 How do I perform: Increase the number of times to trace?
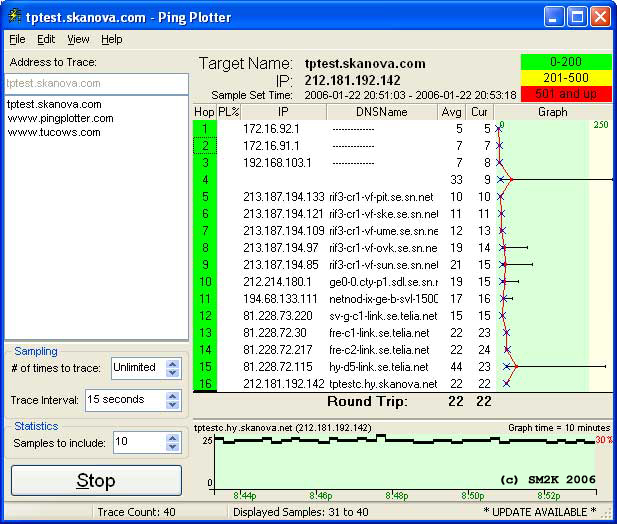click(172, 364)
